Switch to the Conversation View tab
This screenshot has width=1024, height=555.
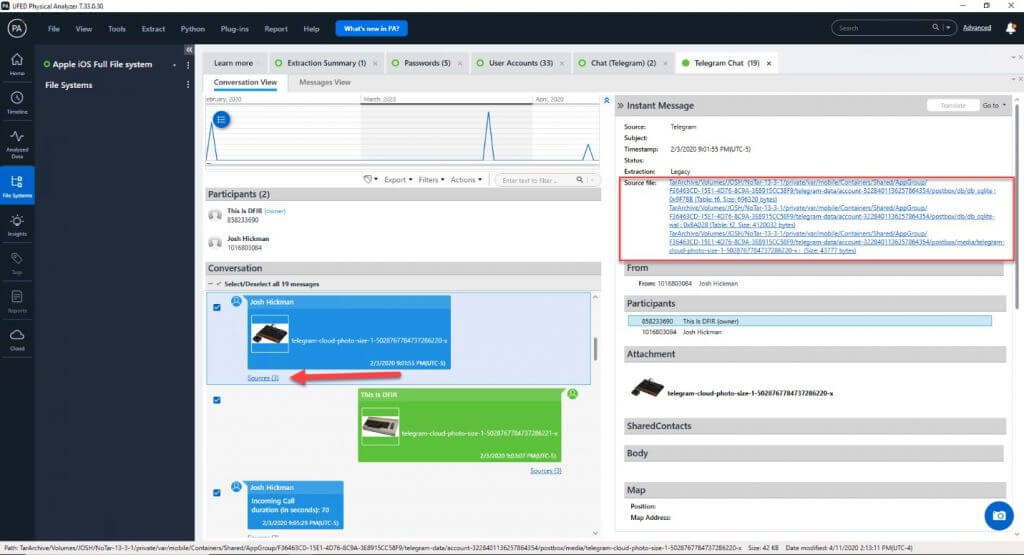246,82
